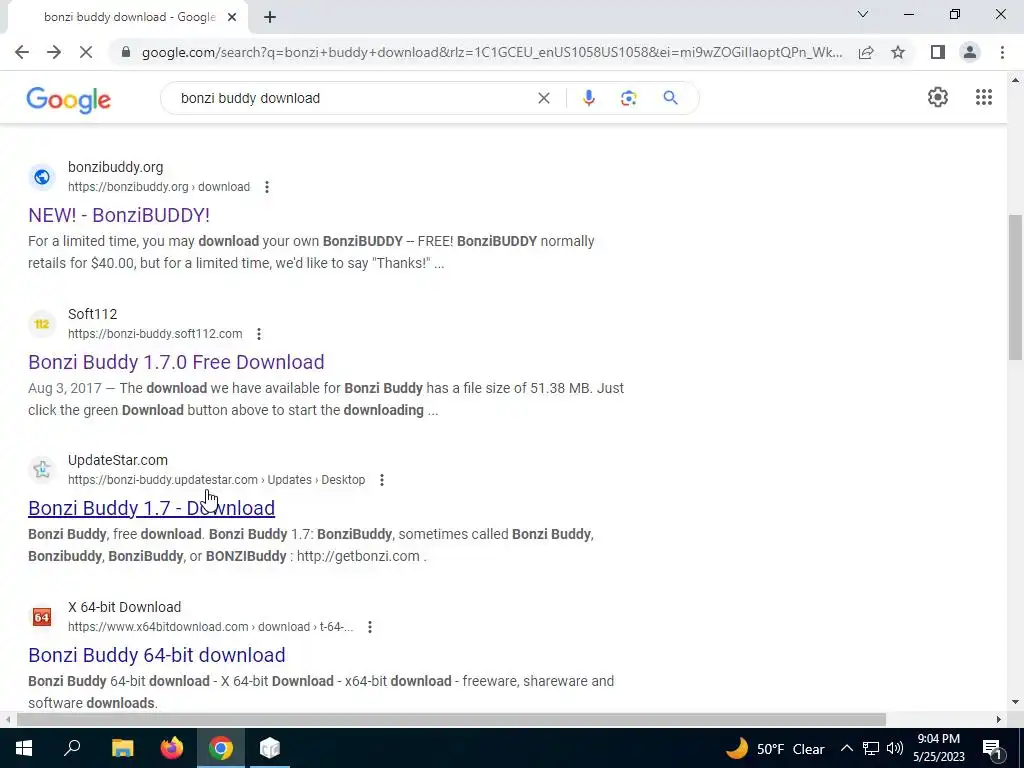The height and width of the screenshot is (768, 1024).
Task: Open the weather 50°F Clear widget
Action: 775,748
